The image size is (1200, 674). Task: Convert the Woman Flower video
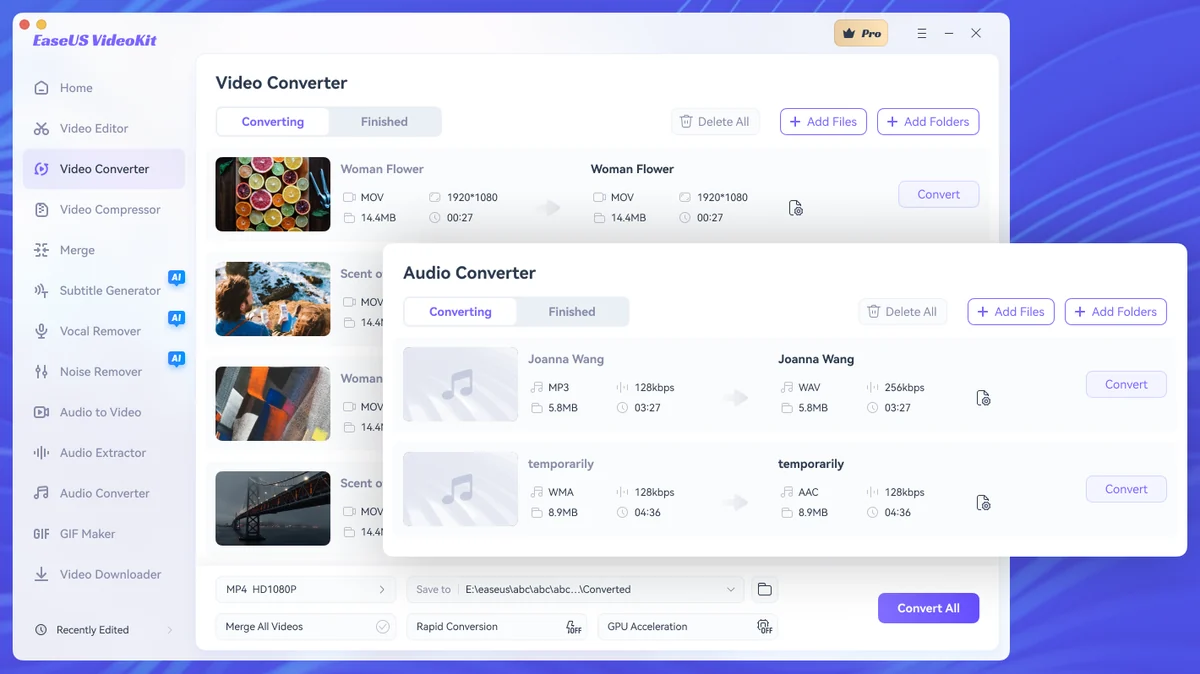[938, 195]
